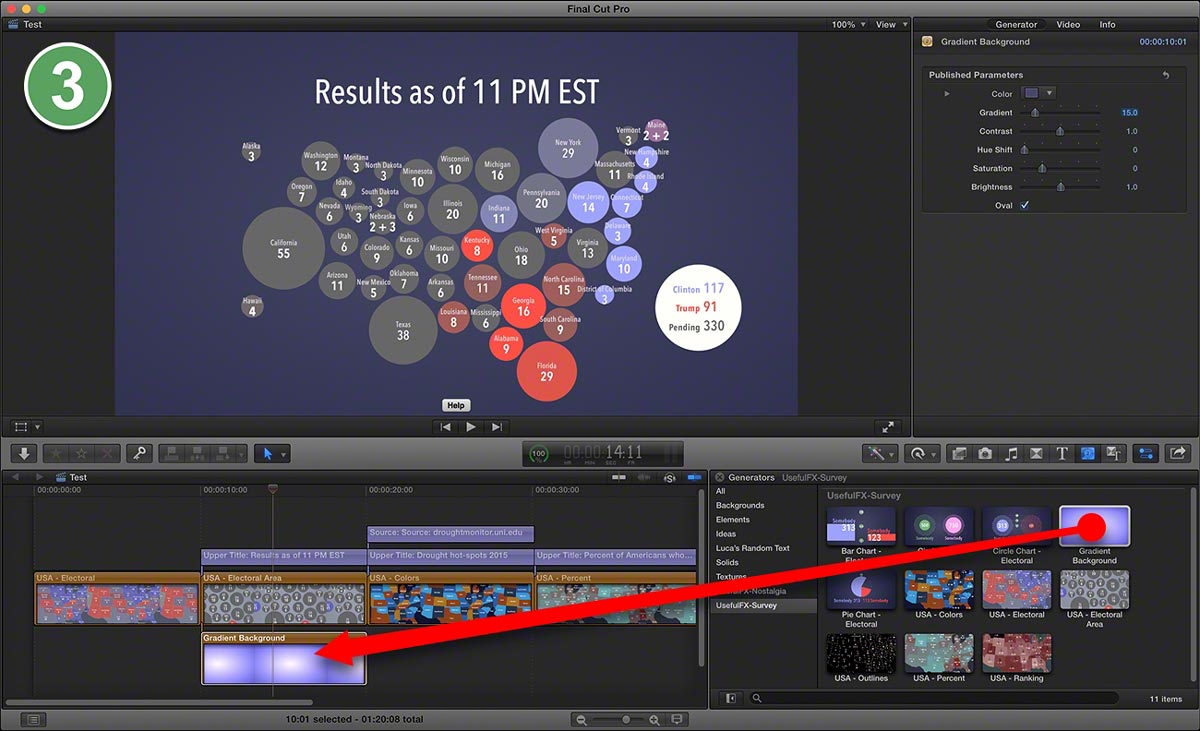The height and width of the screenshot is (731, 1200).
Task: Expand the Color parameter disclosure triangle
Action: tap(947, 94)
